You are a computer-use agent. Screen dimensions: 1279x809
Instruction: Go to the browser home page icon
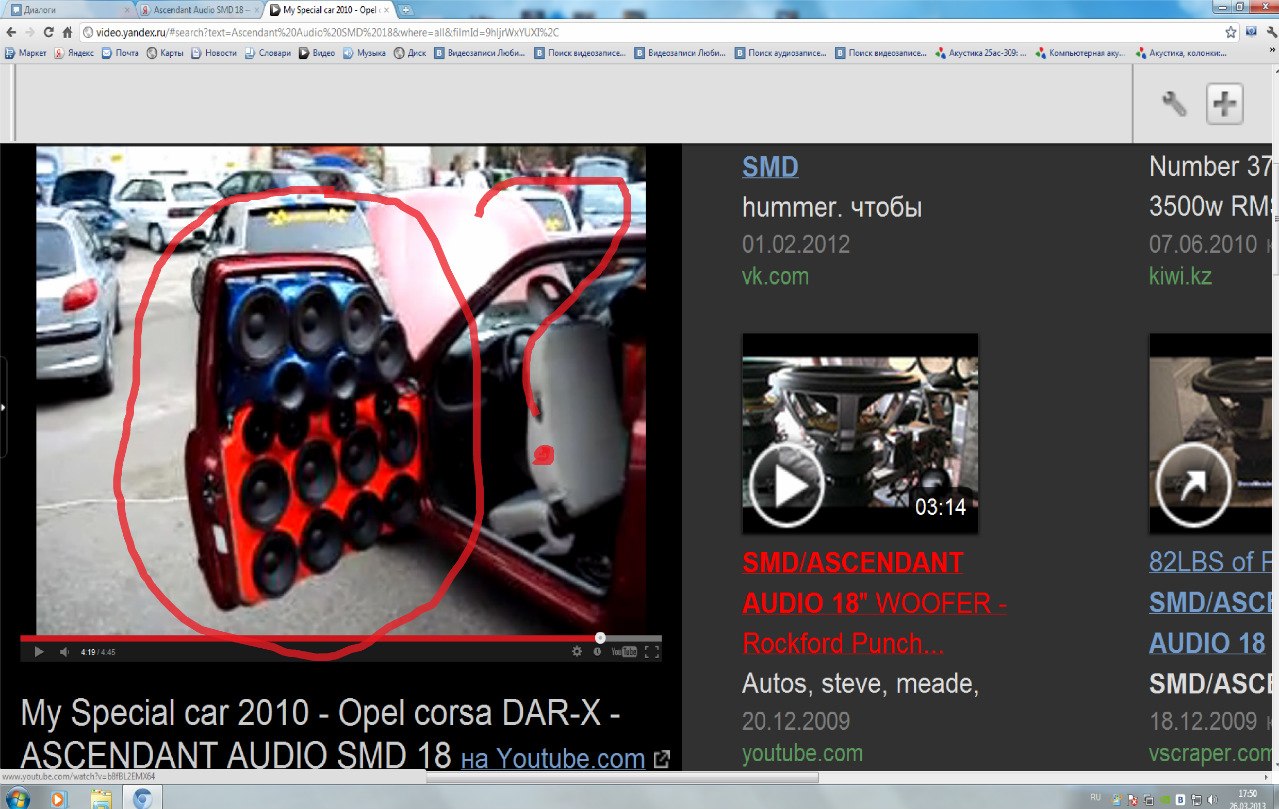tap(67, 32)
